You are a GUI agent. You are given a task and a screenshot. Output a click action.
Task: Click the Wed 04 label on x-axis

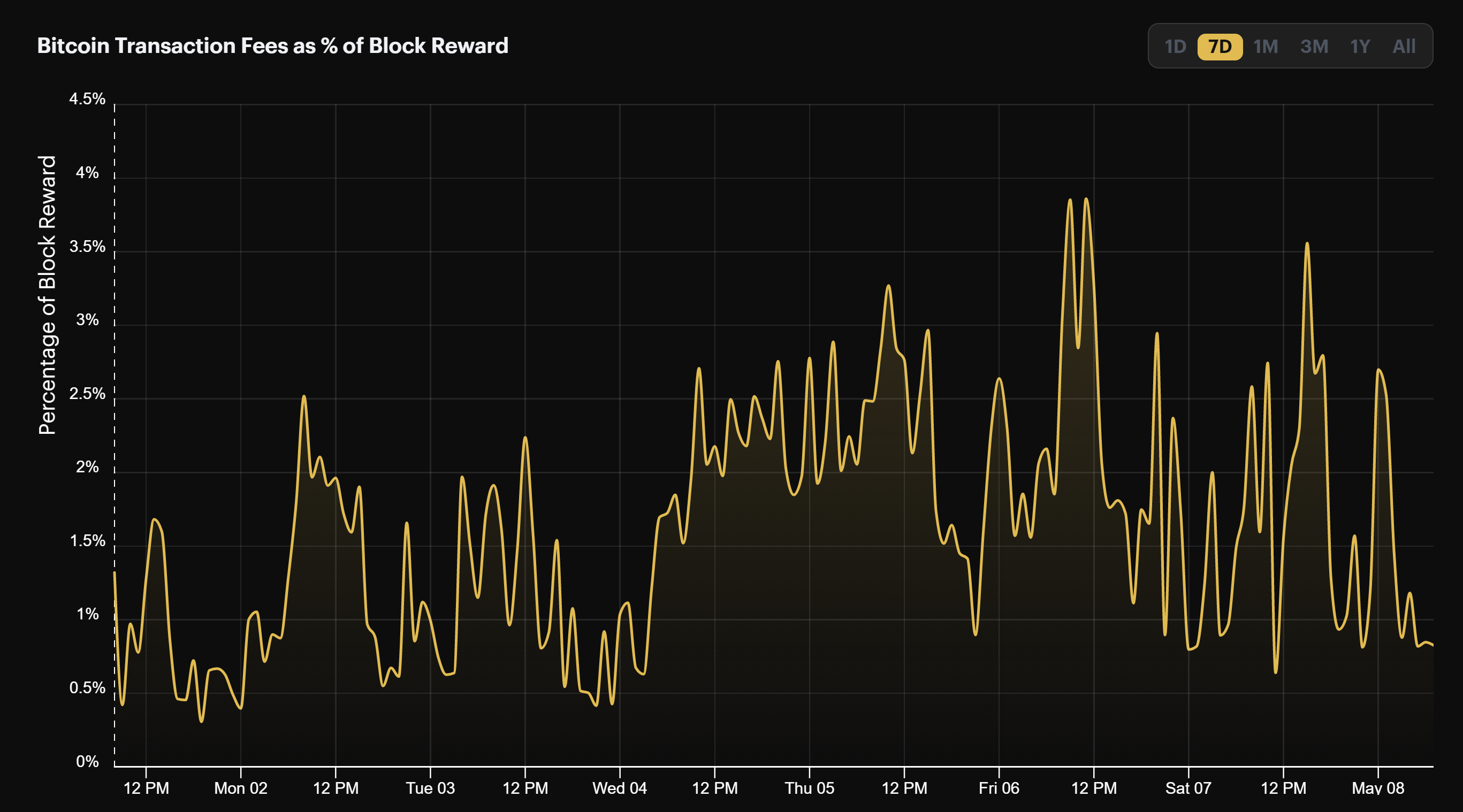click(x=620, y=787)
